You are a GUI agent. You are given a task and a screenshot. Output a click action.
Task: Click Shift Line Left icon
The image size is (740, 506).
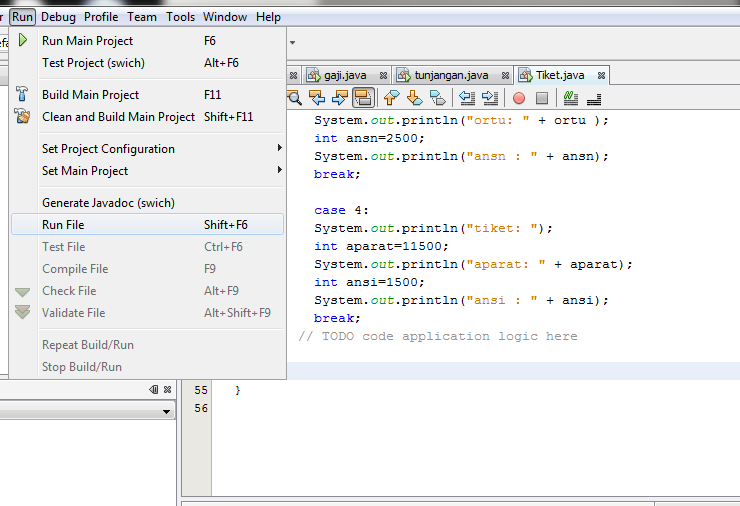467,98
